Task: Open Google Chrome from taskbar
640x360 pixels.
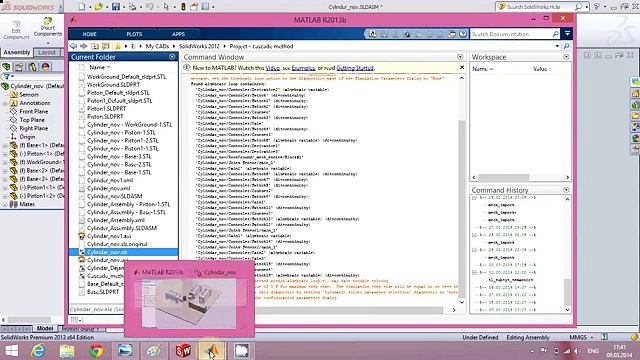Action: point(96,351)
